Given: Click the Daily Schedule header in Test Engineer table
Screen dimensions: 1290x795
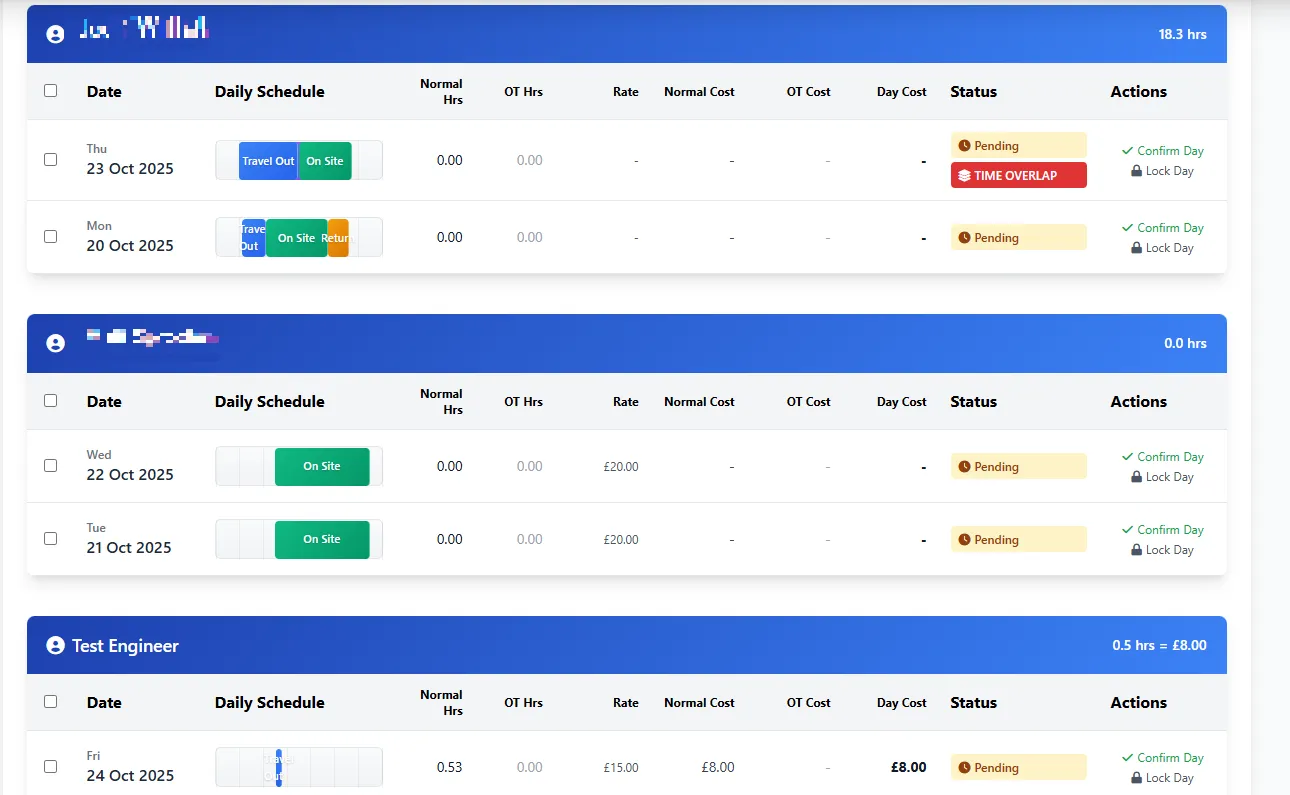Looking at the screenshot, I should click(x=269, y=702).
